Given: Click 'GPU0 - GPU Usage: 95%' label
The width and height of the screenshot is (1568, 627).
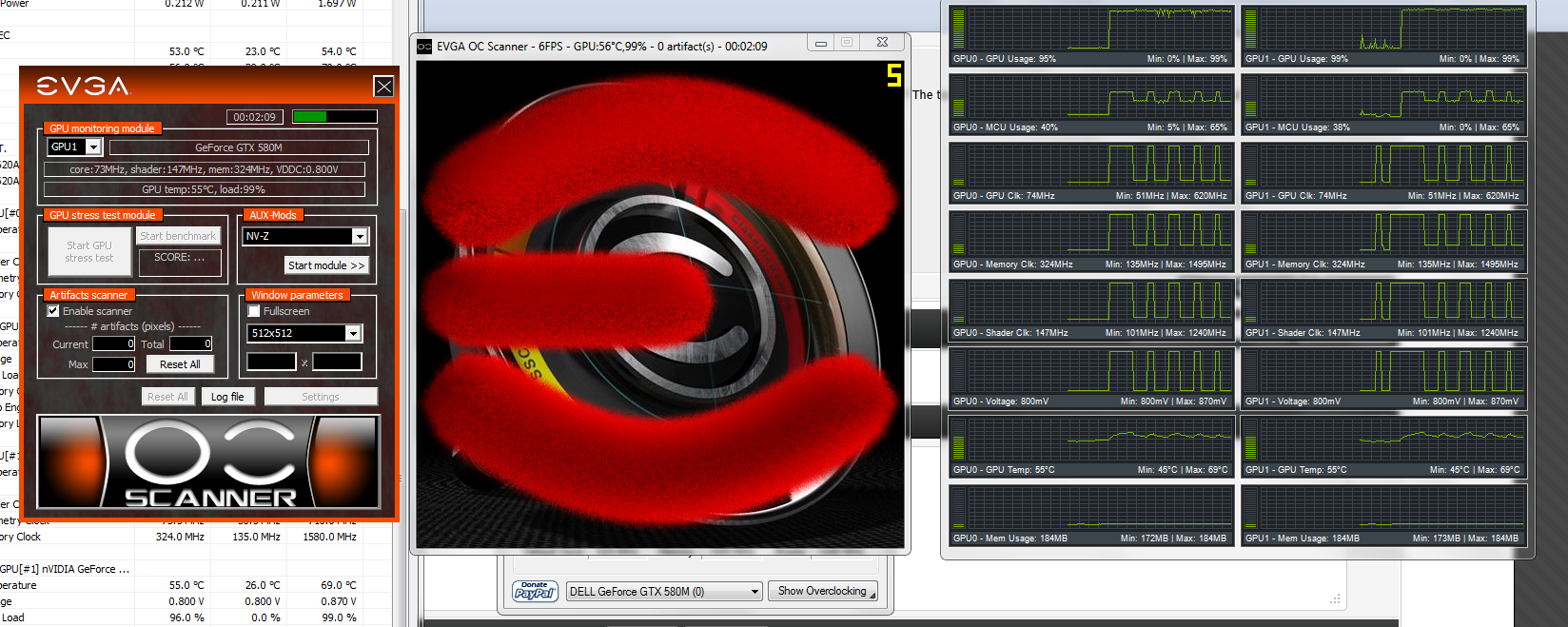Looking at the screenshot, I should click(x=1004, y=59).
